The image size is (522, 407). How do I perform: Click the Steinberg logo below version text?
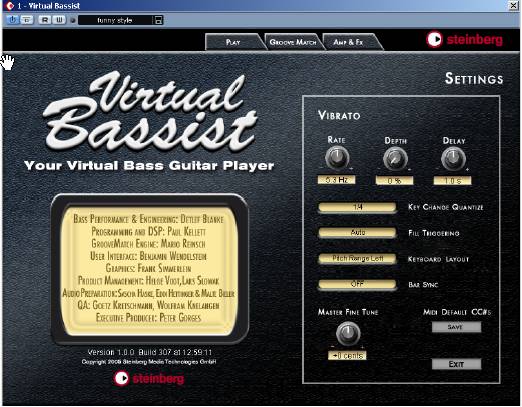149,379
